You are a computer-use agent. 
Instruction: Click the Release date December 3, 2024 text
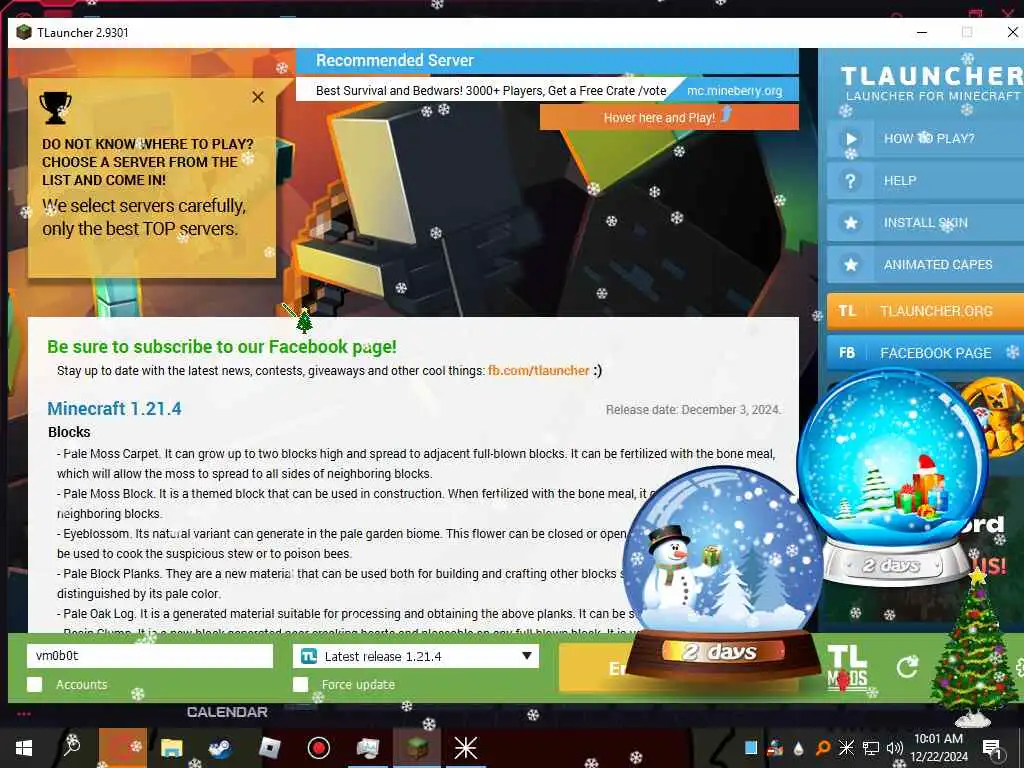pos(693,409)
